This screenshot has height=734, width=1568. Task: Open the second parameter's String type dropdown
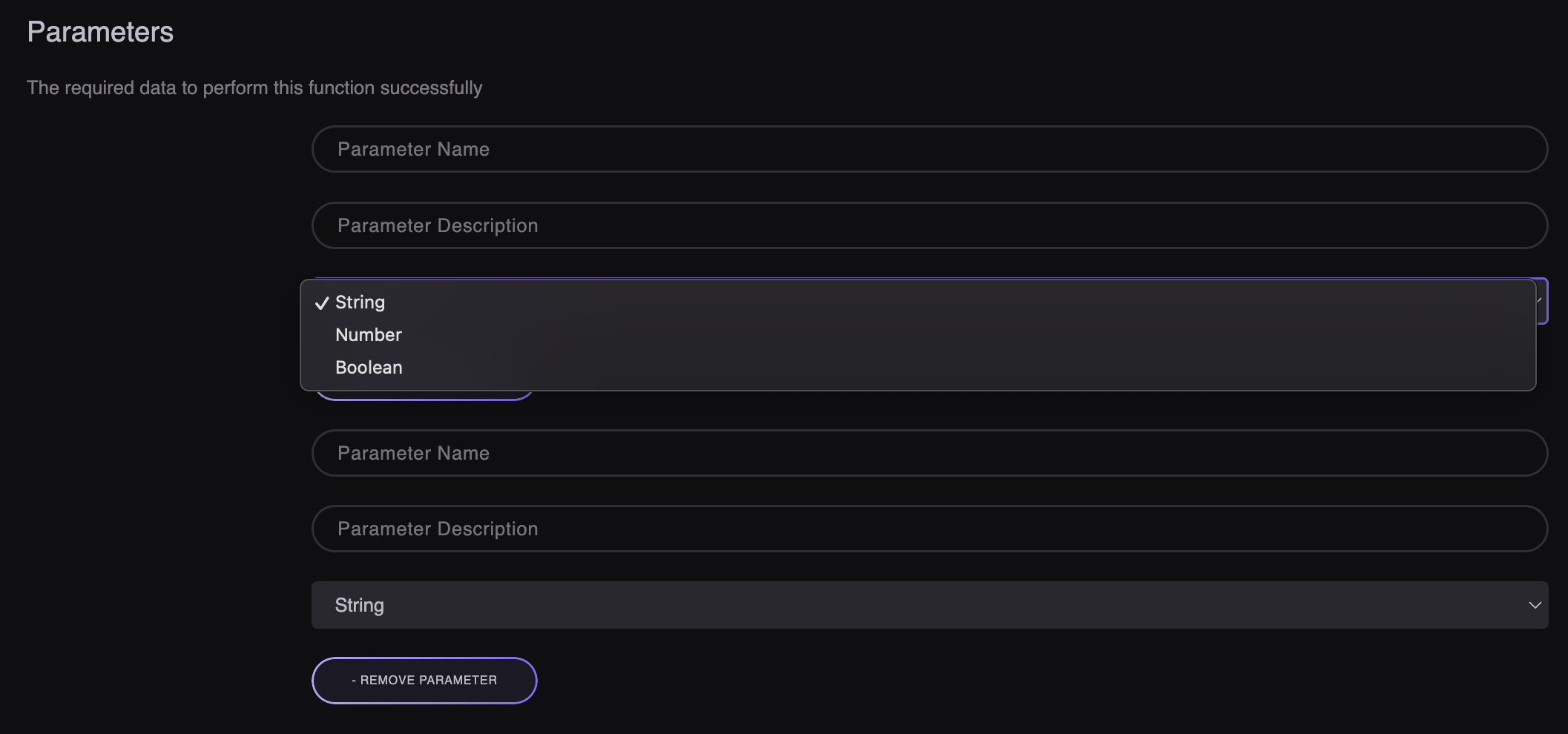point(929,605)
